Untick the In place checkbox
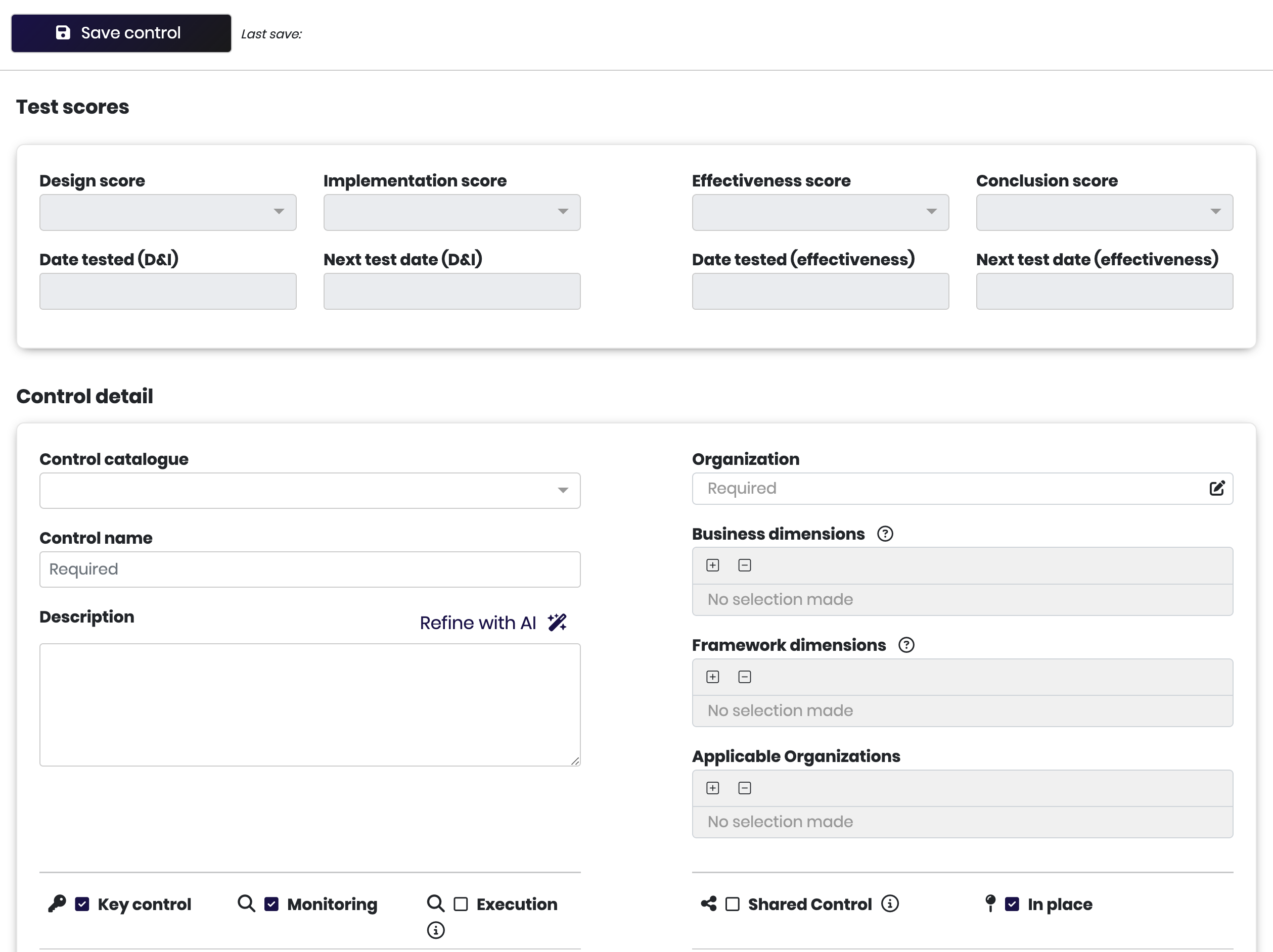The width and height of the screenshot is (1273, 952). [x=1012, y=905]
